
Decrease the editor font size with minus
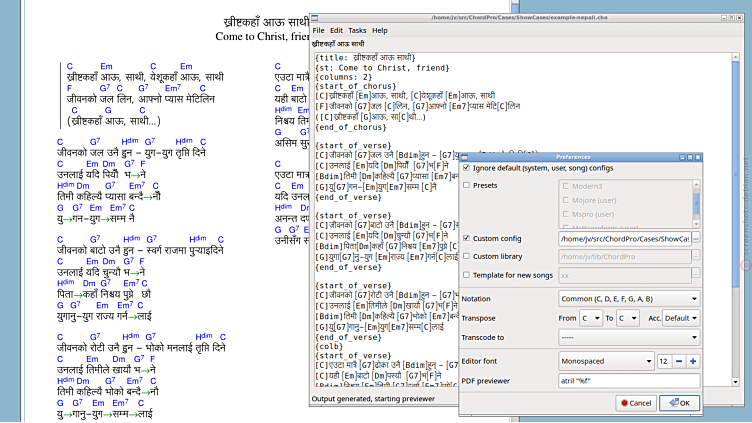pos(678,361)
